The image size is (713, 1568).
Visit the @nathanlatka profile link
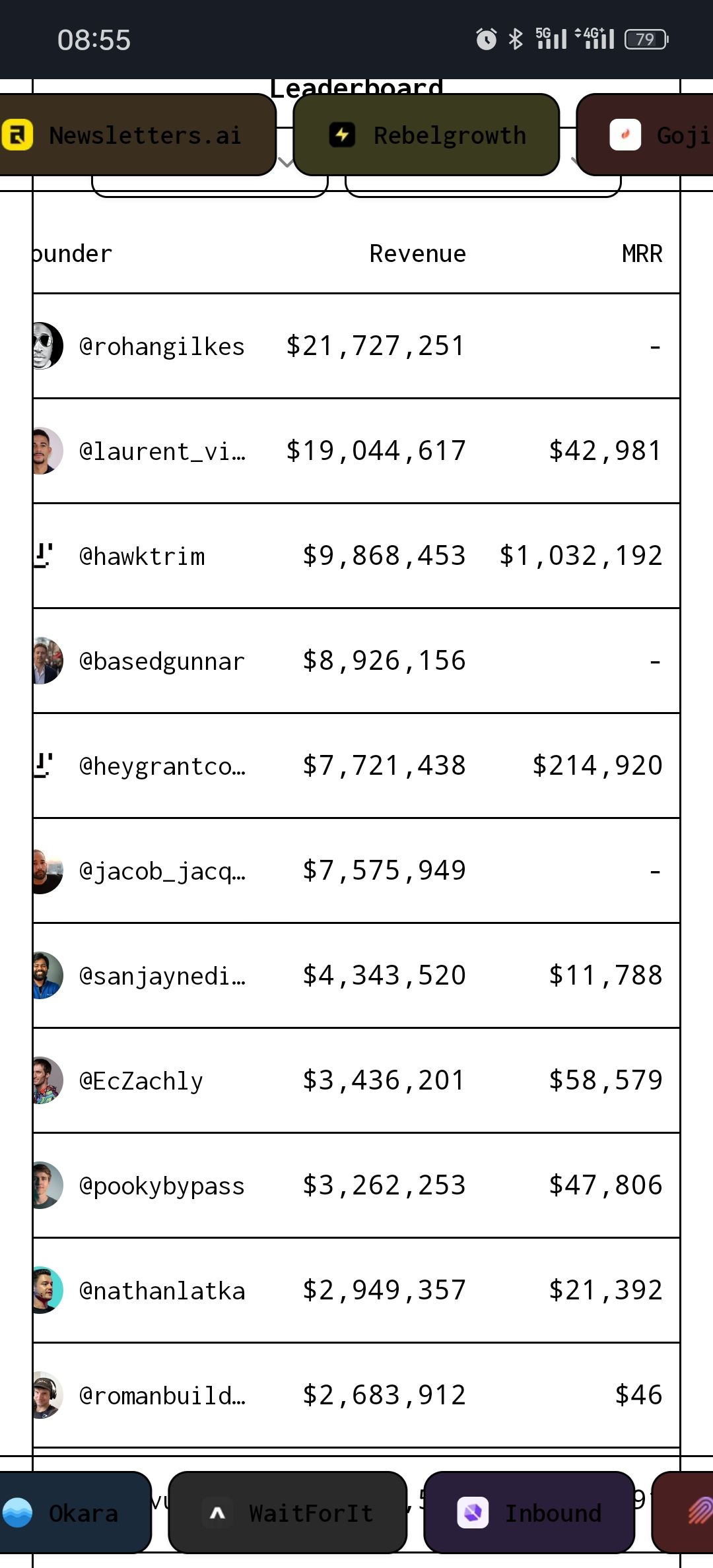pos(162,1291)
